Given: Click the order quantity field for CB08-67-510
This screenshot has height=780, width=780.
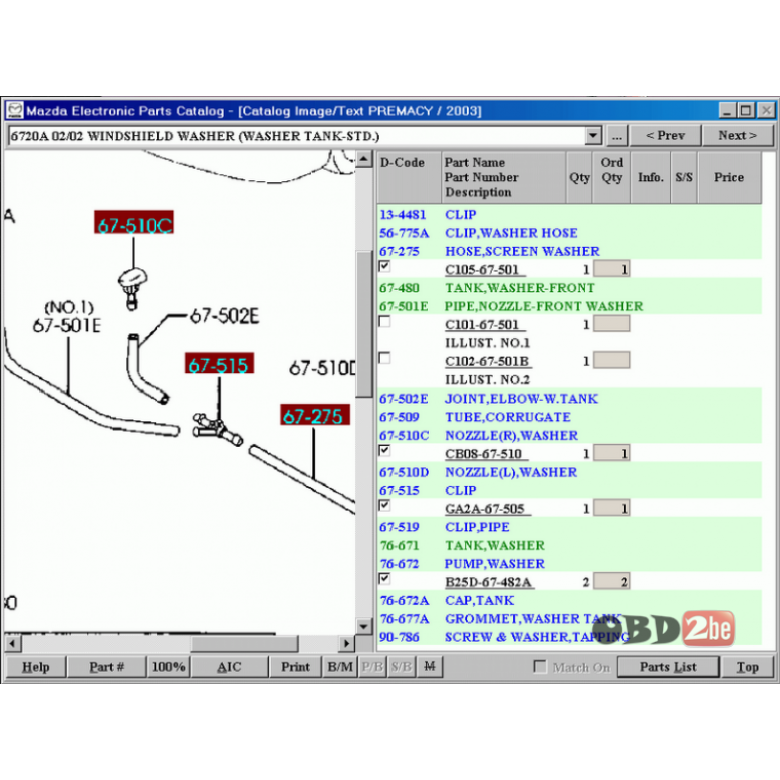Looking at the screenshot, I should [612, 453].
